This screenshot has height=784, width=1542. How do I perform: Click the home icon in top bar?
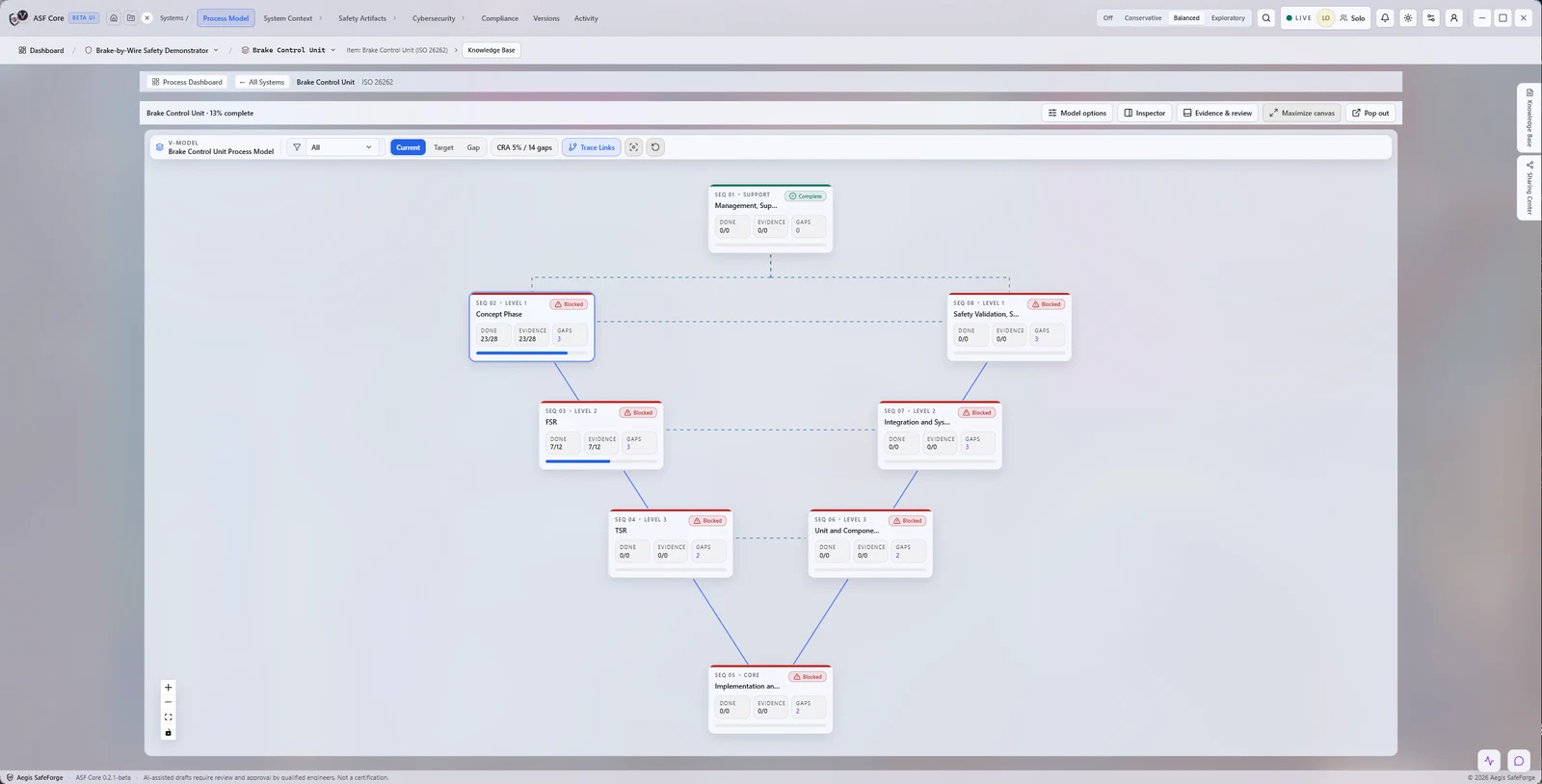pos(114,18)
